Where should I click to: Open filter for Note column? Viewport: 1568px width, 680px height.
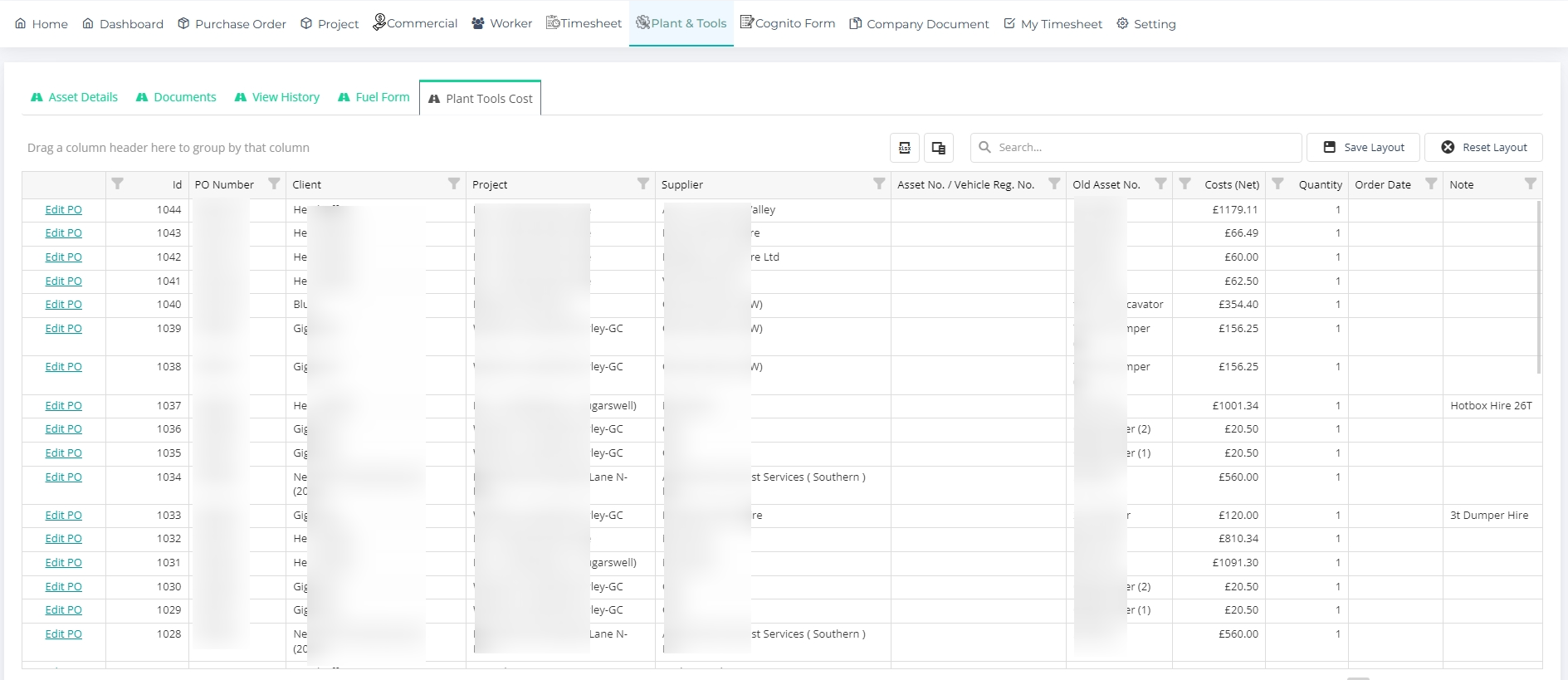(x=1530, y=183)
